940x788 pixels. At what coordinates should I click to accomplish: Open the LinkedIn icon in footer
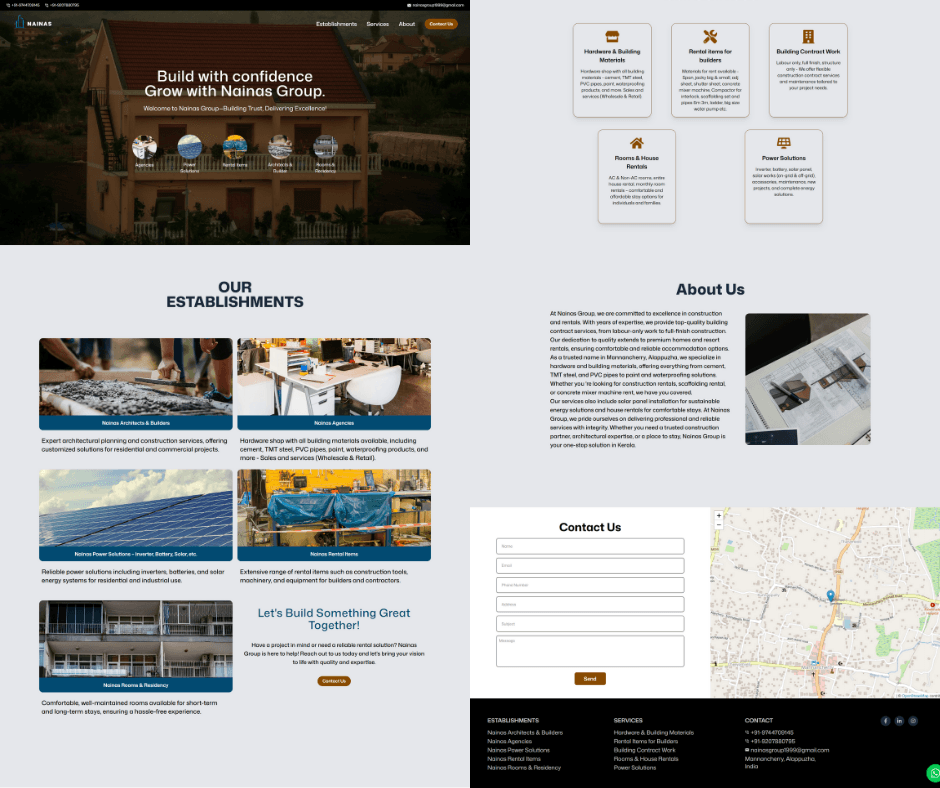point(899,721)
